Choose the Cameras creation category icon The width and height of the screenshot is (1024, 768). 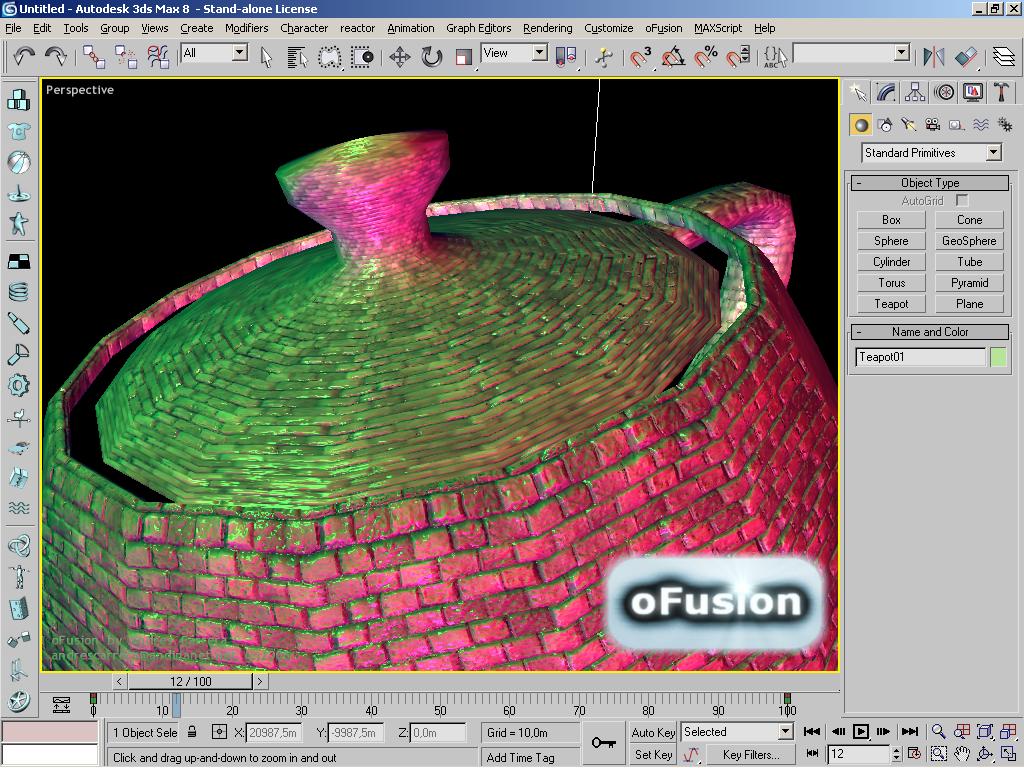933,125
